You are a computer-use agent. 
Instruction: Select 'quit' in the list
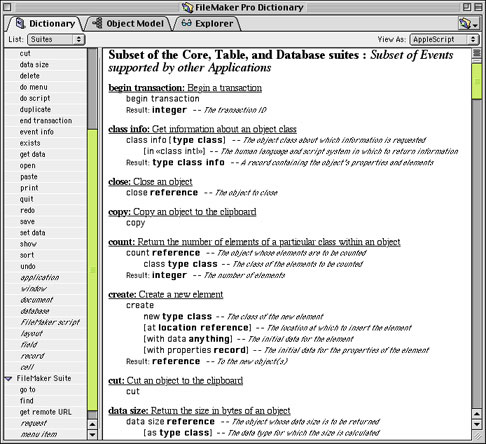click(26, 199)
